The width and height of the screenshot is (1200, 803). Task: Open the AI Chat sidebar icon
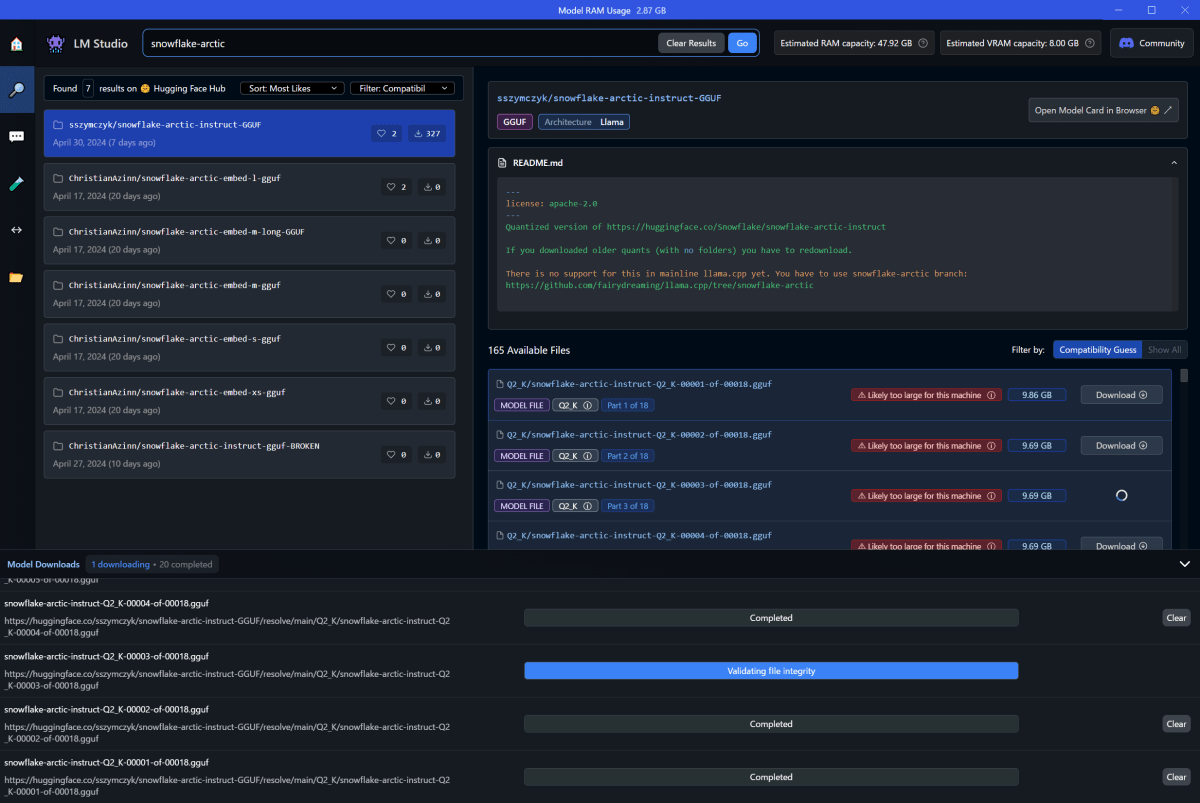point(16,136)
